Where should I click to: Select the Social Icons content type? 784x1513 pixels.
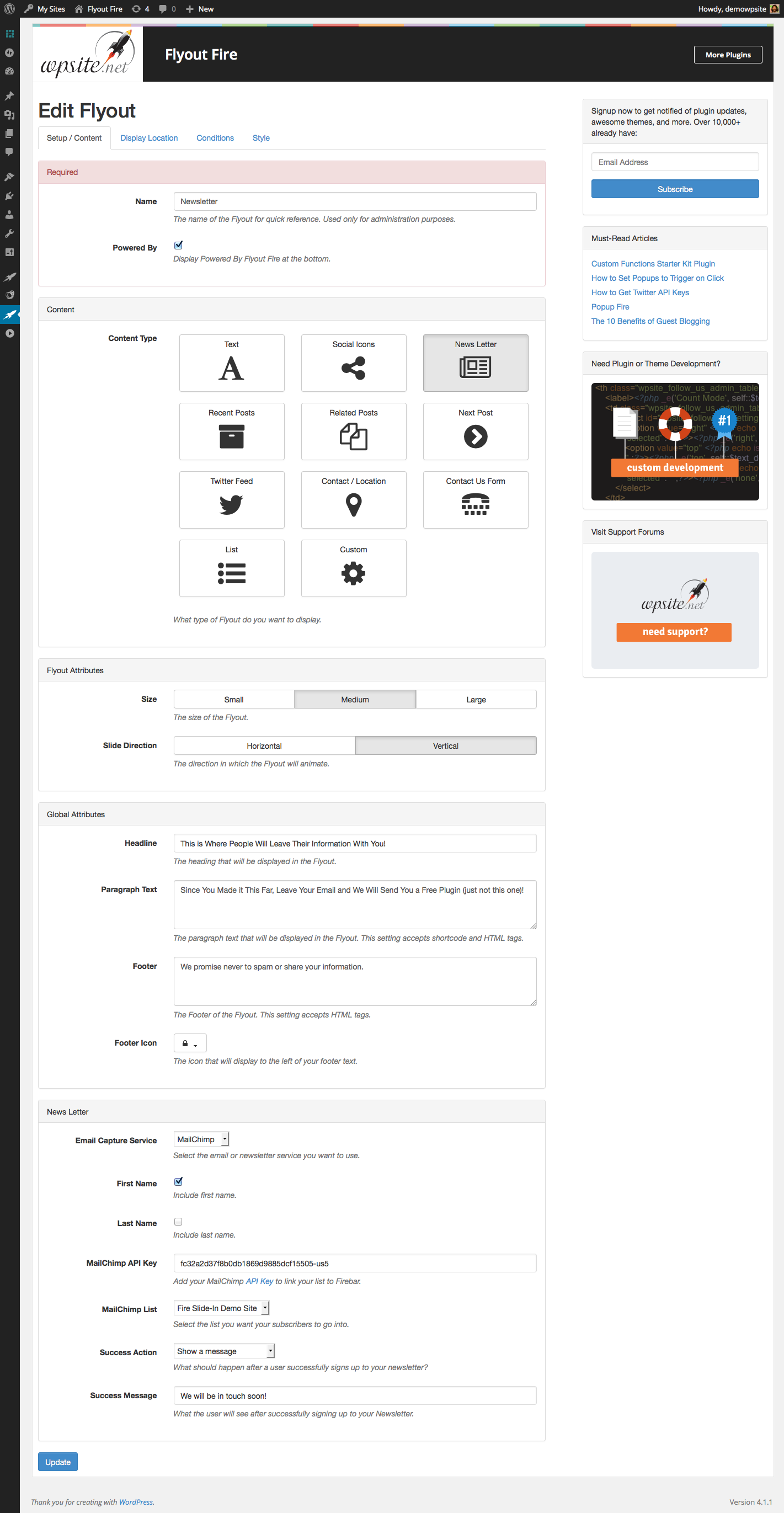354,363
